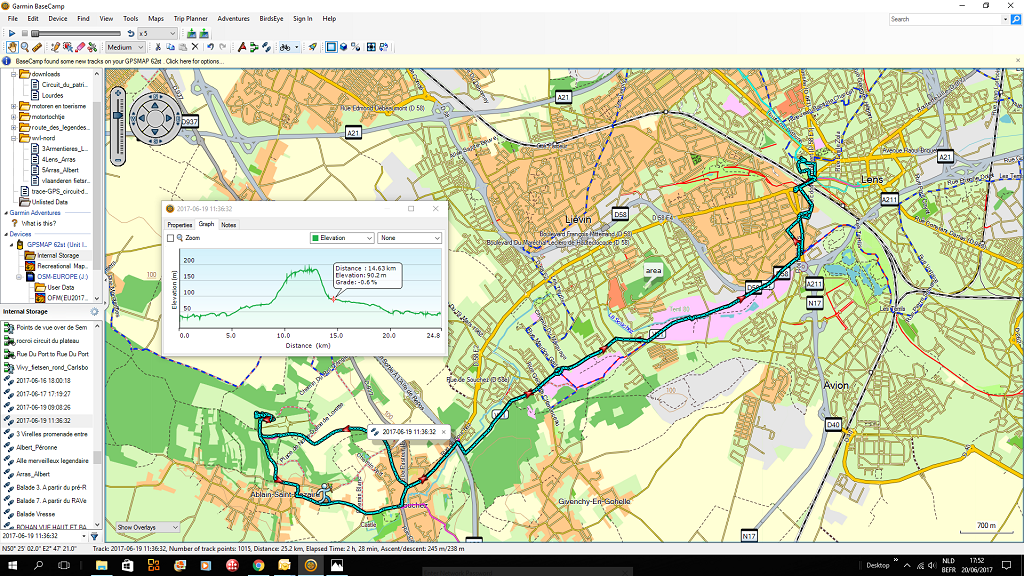Open the Trip Planner menu
Image resolution: width=1024 pixels, height=576 pixels.
[x=190, y=19]
